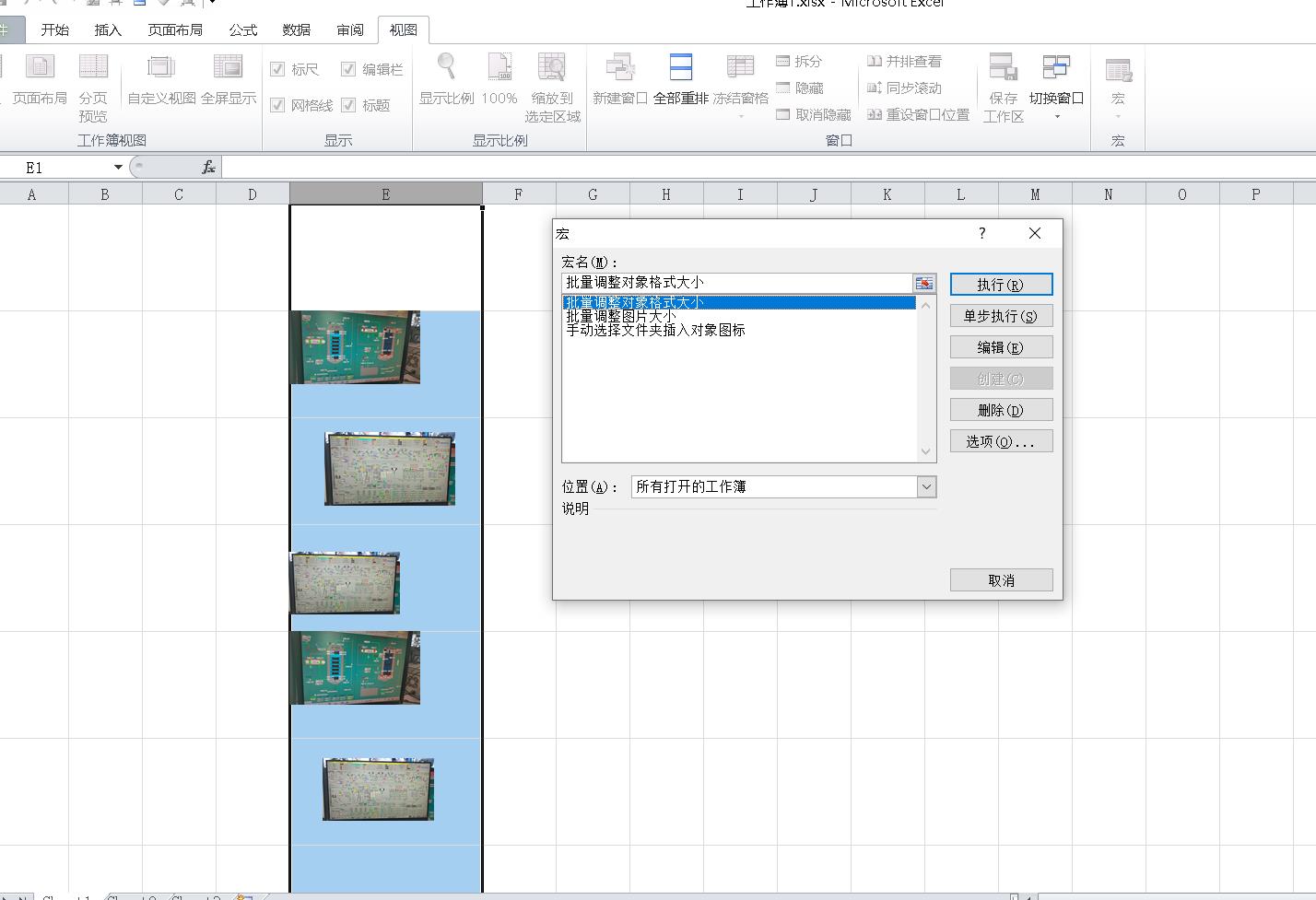Image resolution: width=1316 pixels, height=900 pixels.
Task: Toggle the Ruler (标尺) checkbox
Action: point(277,69)
